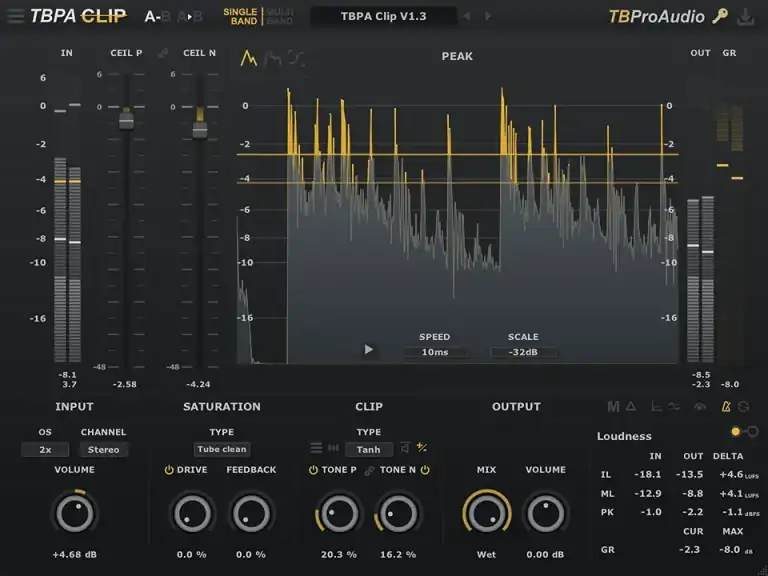Go to the previous preset
768x576 pixels.
[467, 16]
